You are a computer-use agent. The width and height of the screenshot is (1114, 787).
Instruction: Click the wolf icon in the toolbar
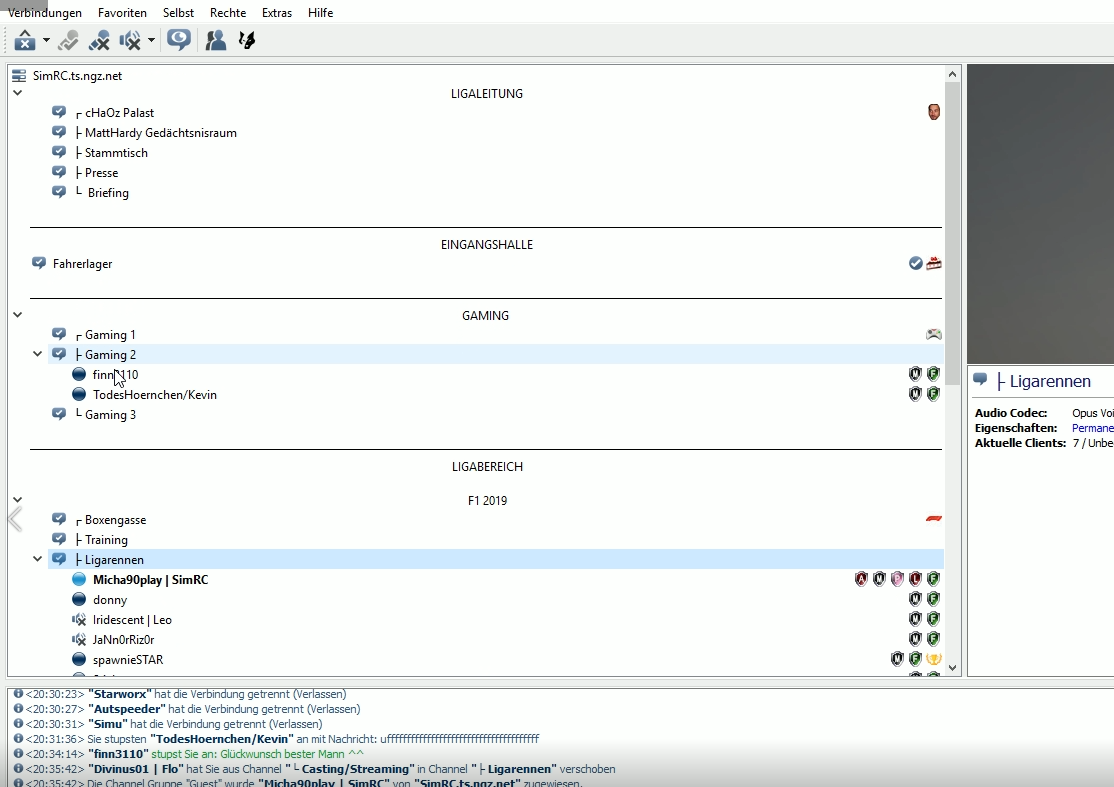[x=247, y=40]
